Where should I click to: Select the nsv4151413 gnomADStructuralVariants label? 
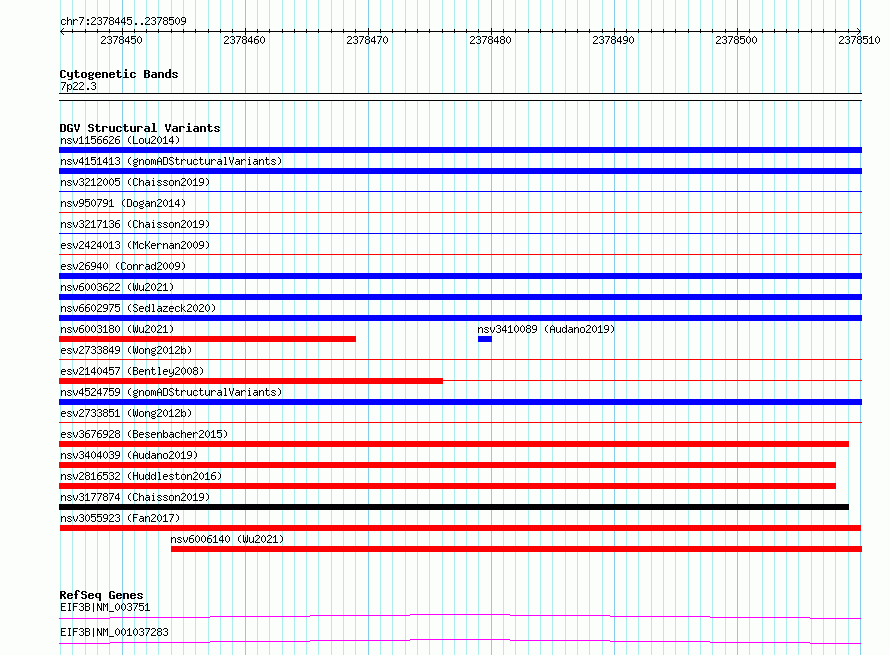tap(171, 161)
